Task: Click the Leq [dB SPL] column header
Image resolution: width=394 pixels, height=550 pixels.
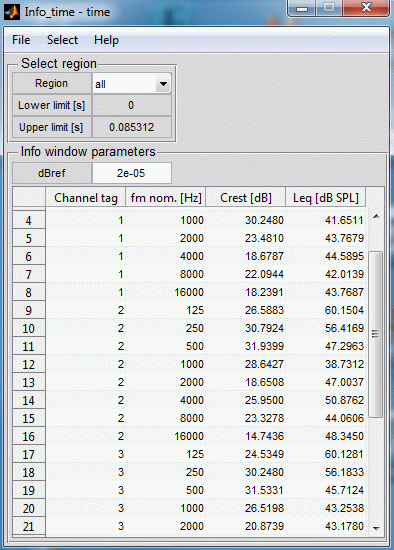Action: 326,198
